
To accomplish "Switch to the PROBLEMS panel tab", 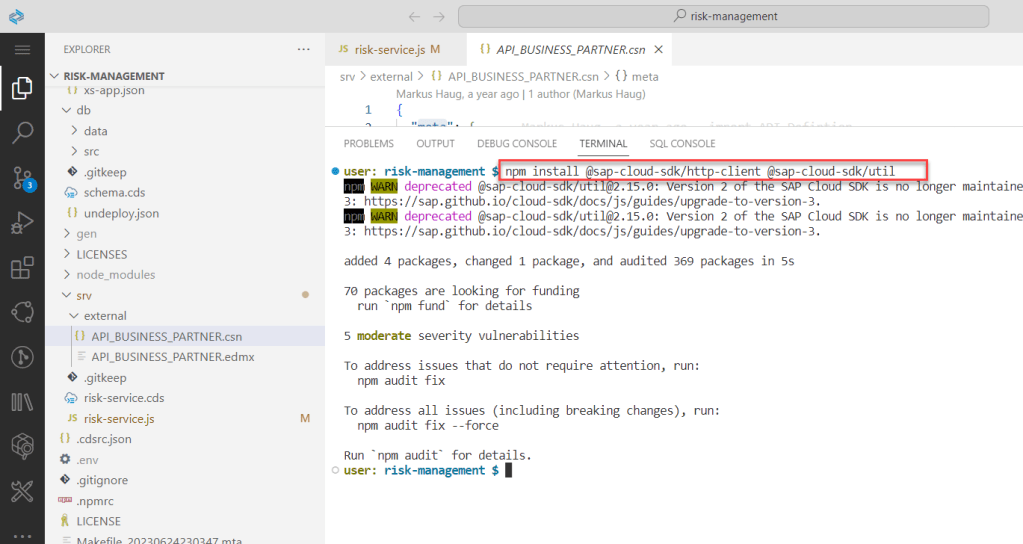I will coord(368,144).
